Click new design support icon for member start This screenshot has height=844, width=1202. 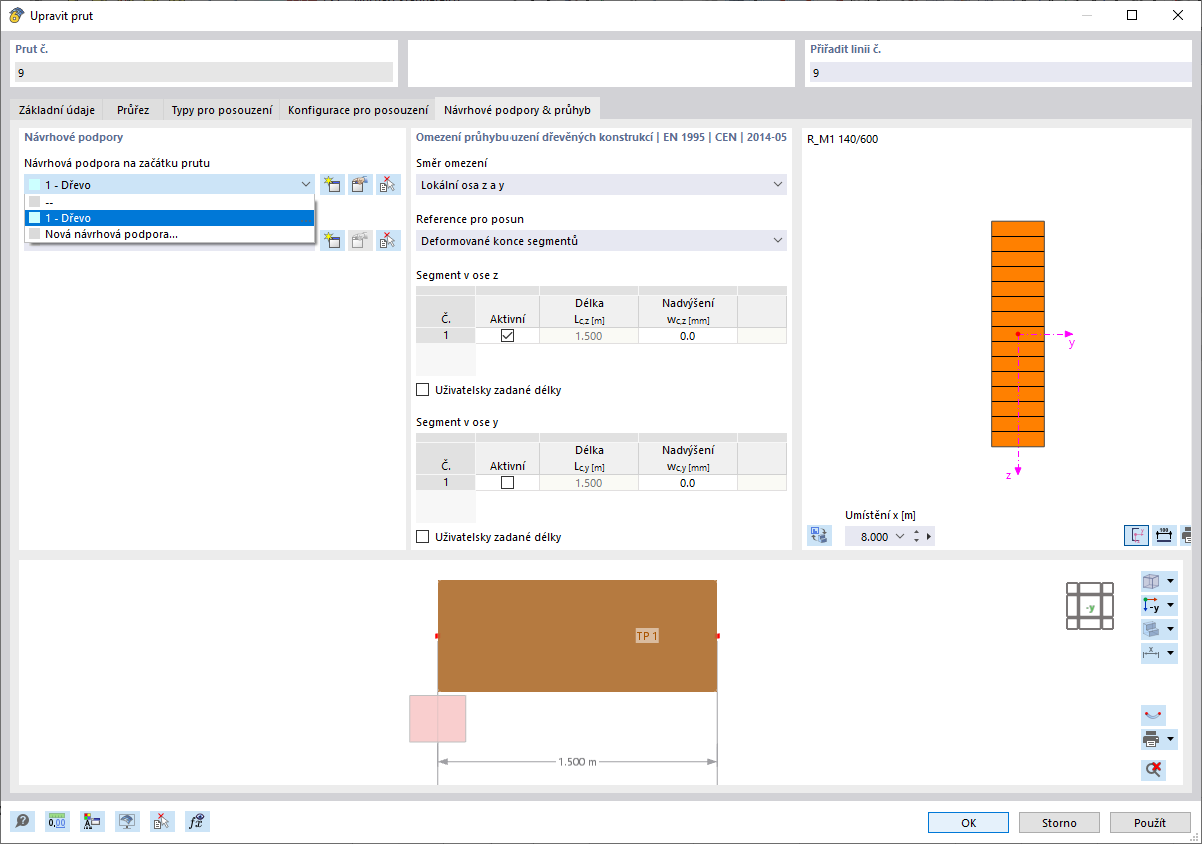click(332, 184)
